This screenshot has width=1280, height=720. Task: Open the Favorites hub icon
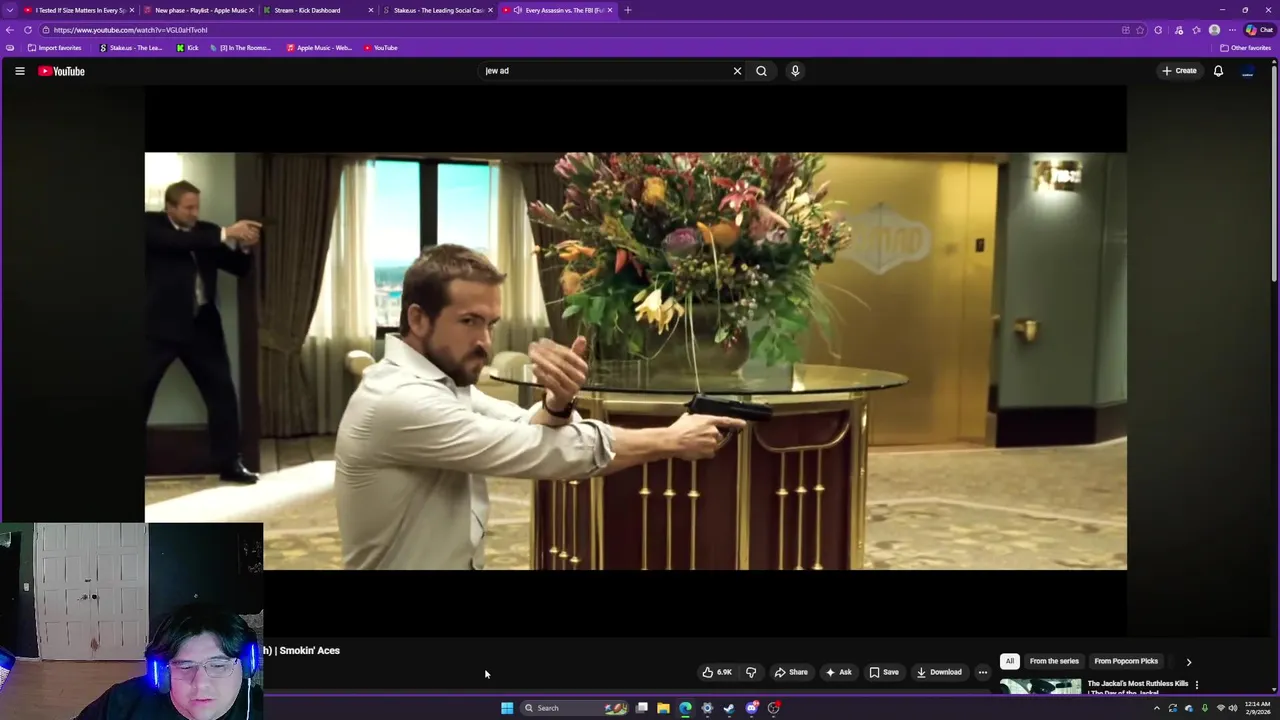(x=1197, y=30)
